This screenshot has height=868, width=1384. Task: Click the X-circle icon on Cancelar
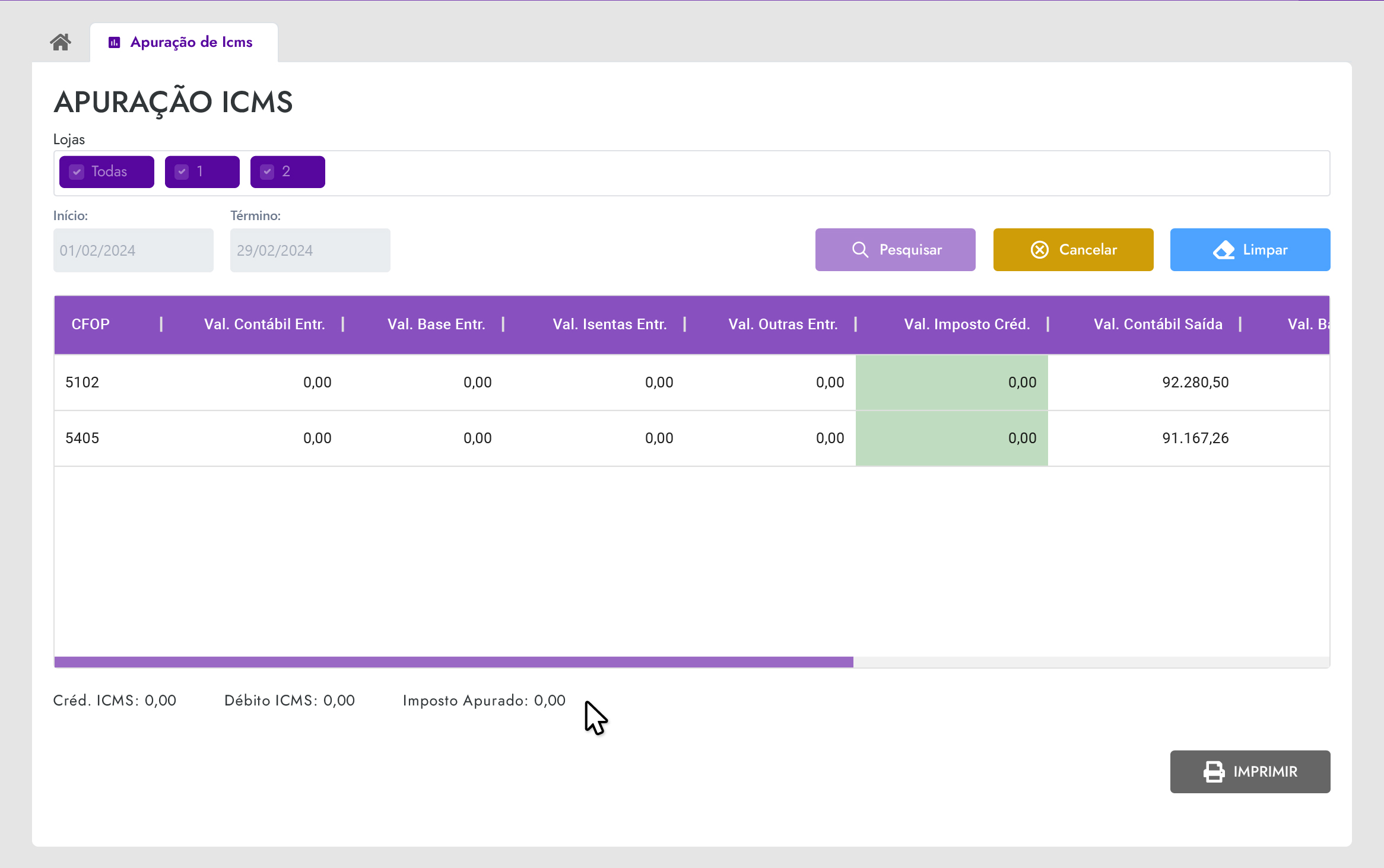pyautogui.click(x=1039, y=250)
